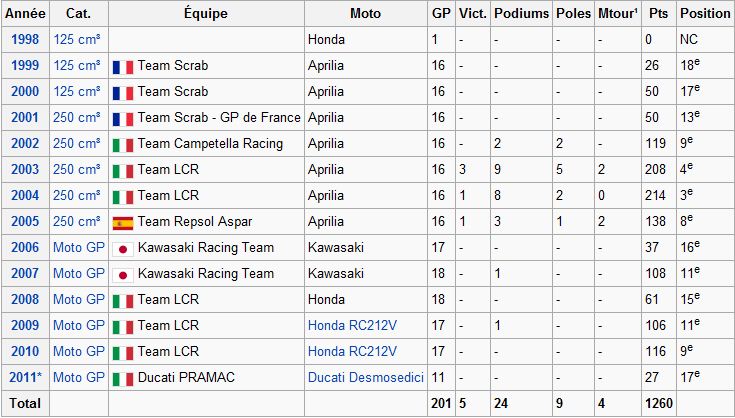Viewport: 735px width, 418px height.
Task: Click the Japanese flag in the 2006 Kawasaki row
Action: 123,249
